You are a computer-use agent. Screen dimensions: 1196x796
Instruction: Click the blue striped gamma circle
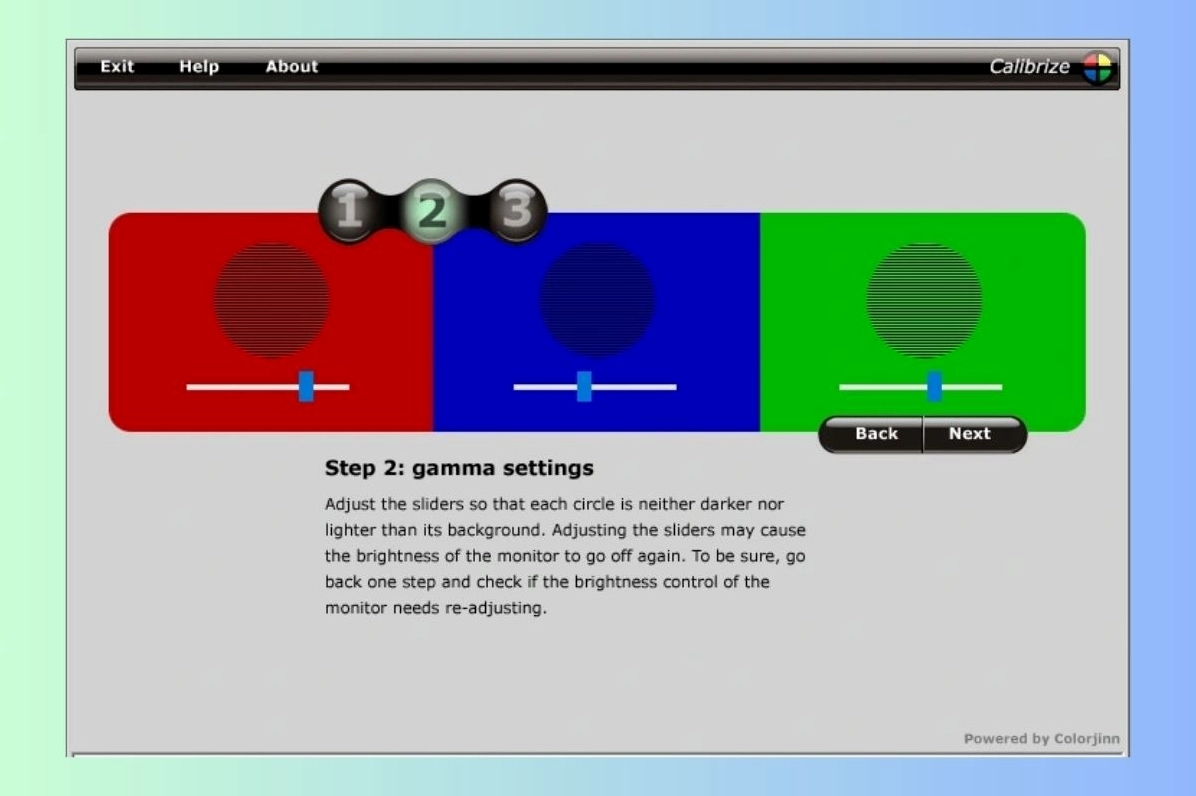597,300
